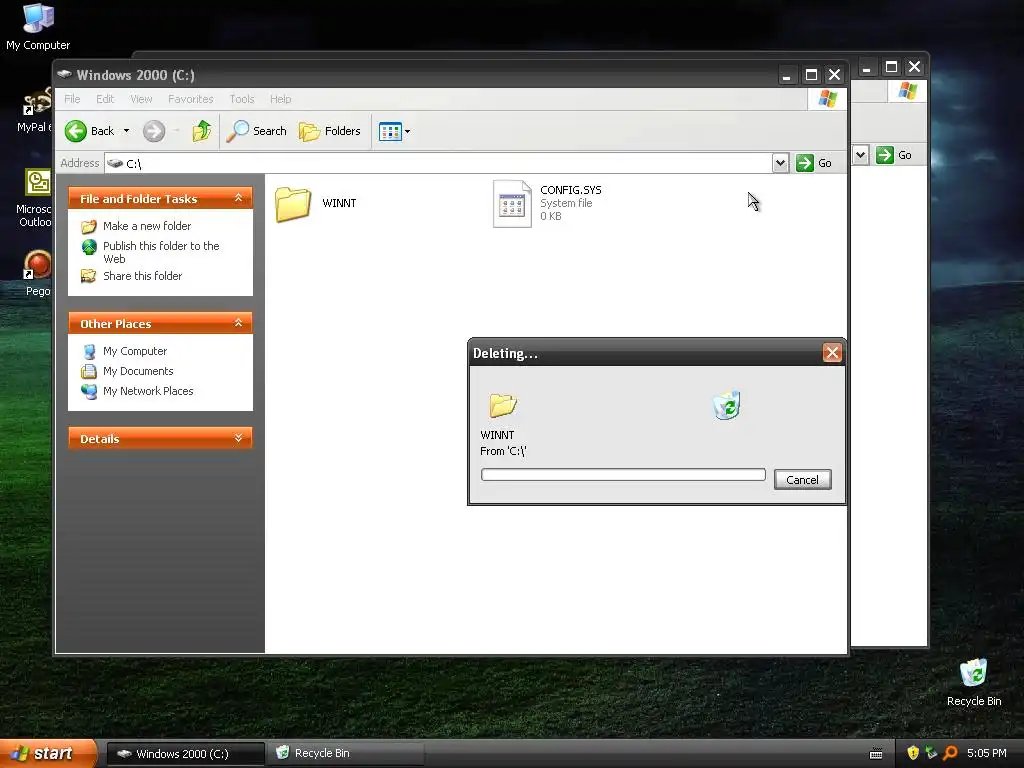Image resolution: width=1024 pixels, height=768 pixels.
Task: Expand the Details panel
Action: 238,438
